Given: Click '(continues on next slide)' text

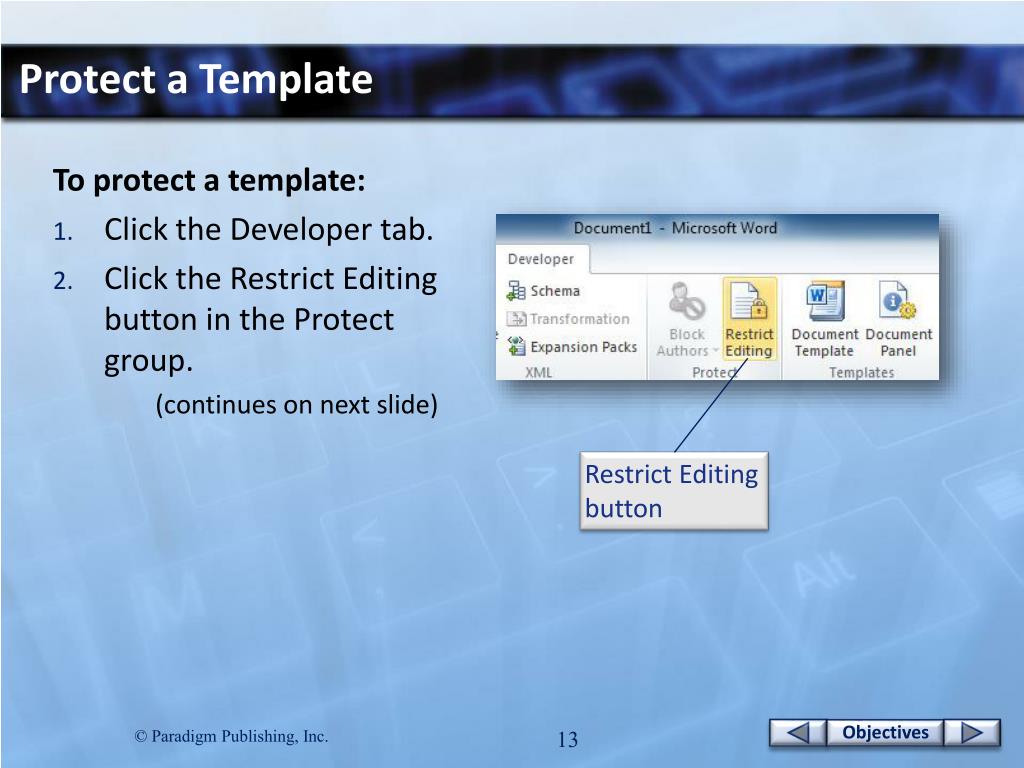Looking at the screenshot, I should (296, 405).
